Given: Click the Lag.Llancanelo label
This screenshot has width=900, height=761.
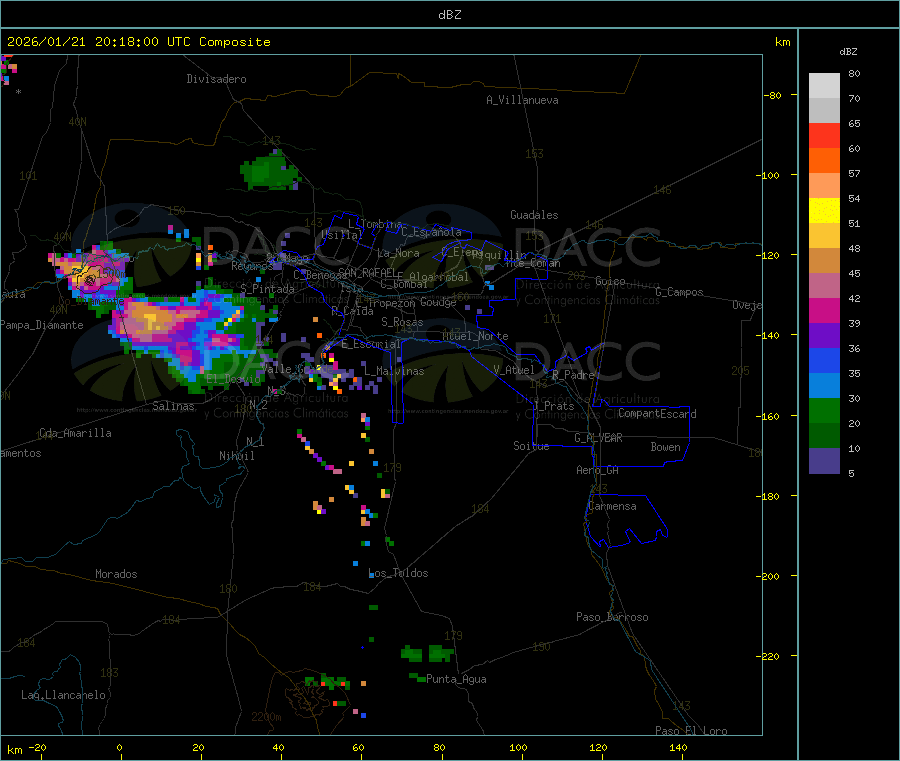Looking at the screenshot, I should tap(63, 695).
